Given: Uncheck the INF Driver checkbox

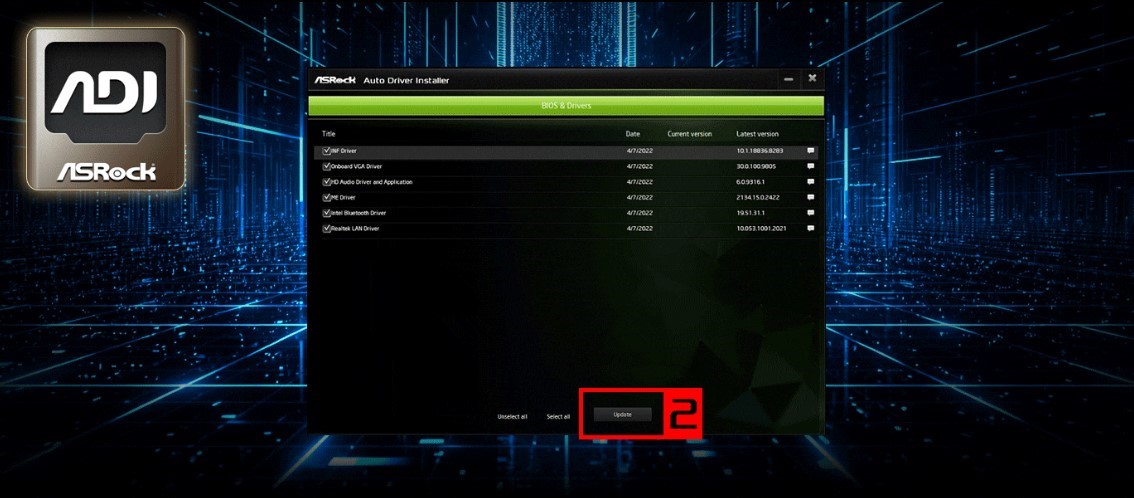Looking at the screenshot, I should click(326, 151).
